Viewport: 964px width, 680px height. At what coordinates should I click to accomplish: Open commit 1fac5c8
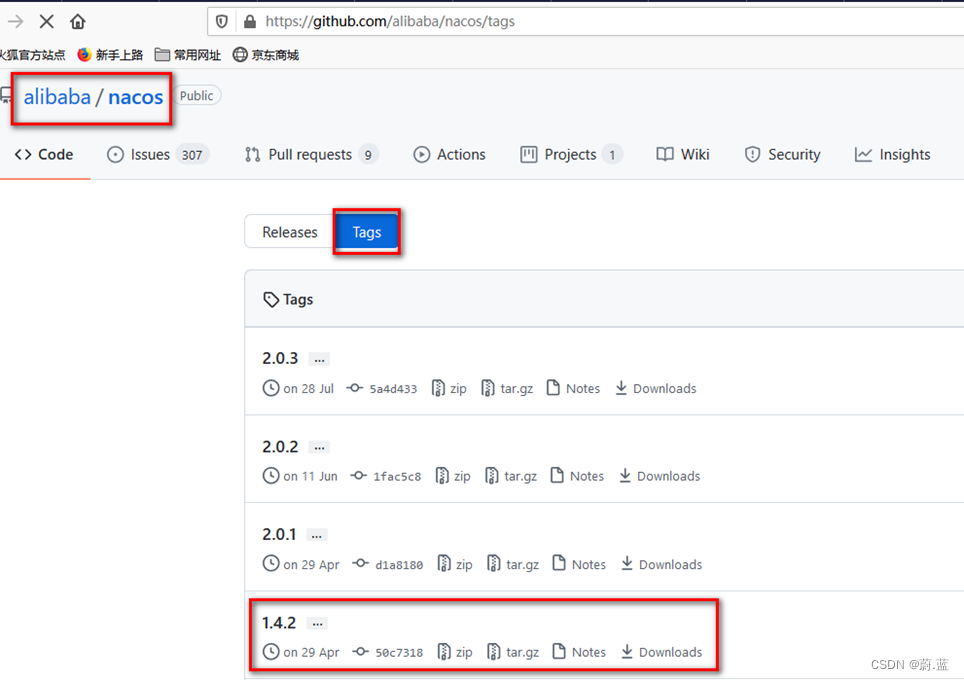click(x=385, y=476)
